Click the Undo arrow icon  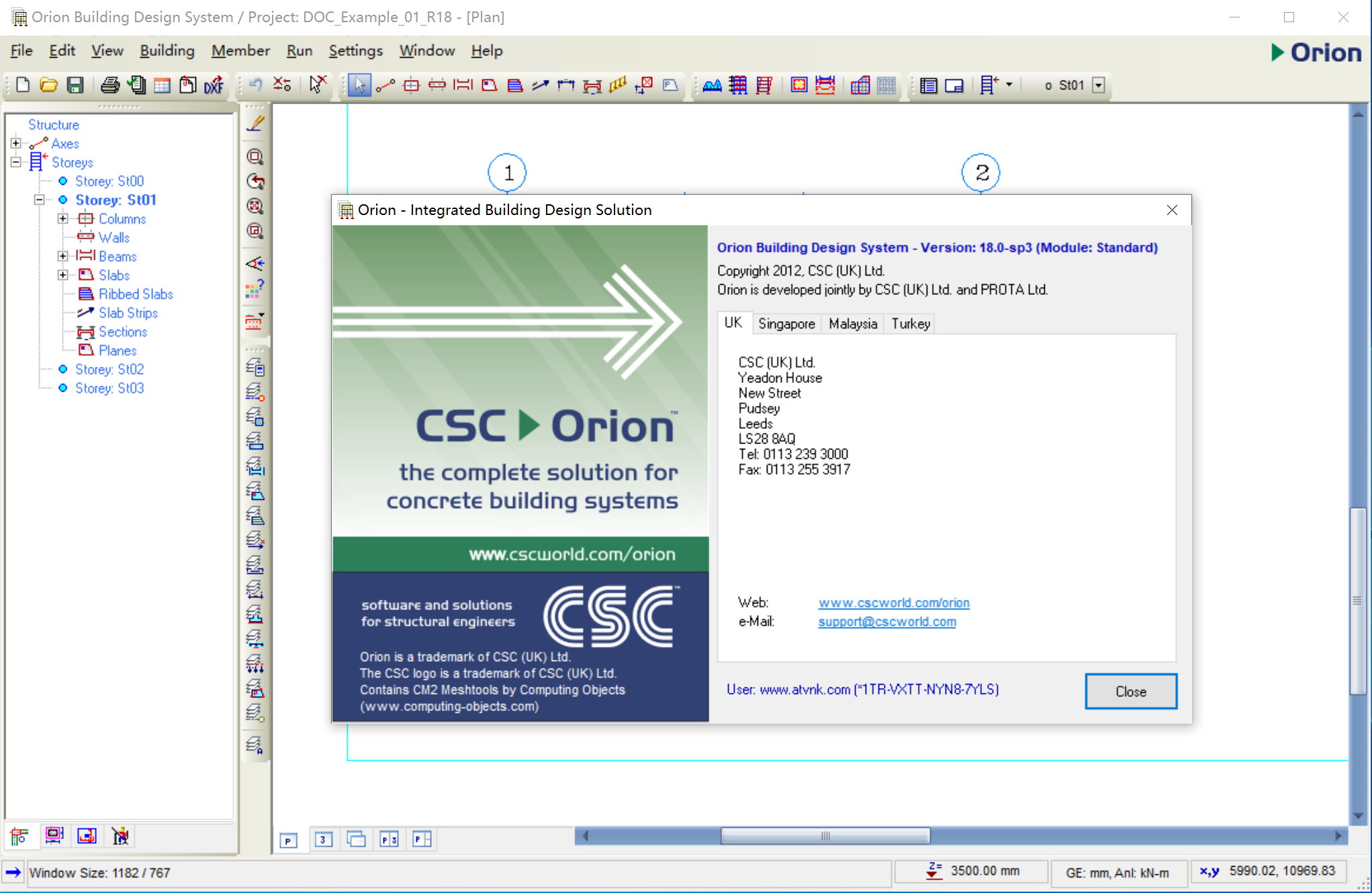coord(256,85)
